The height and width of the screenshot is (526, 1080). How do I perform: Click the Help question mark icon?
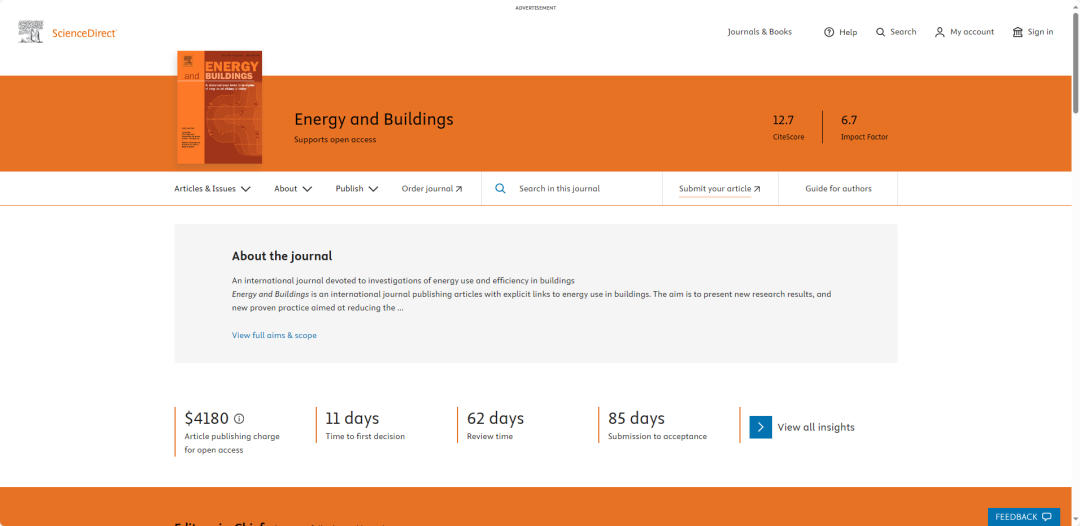click(829, 32)
